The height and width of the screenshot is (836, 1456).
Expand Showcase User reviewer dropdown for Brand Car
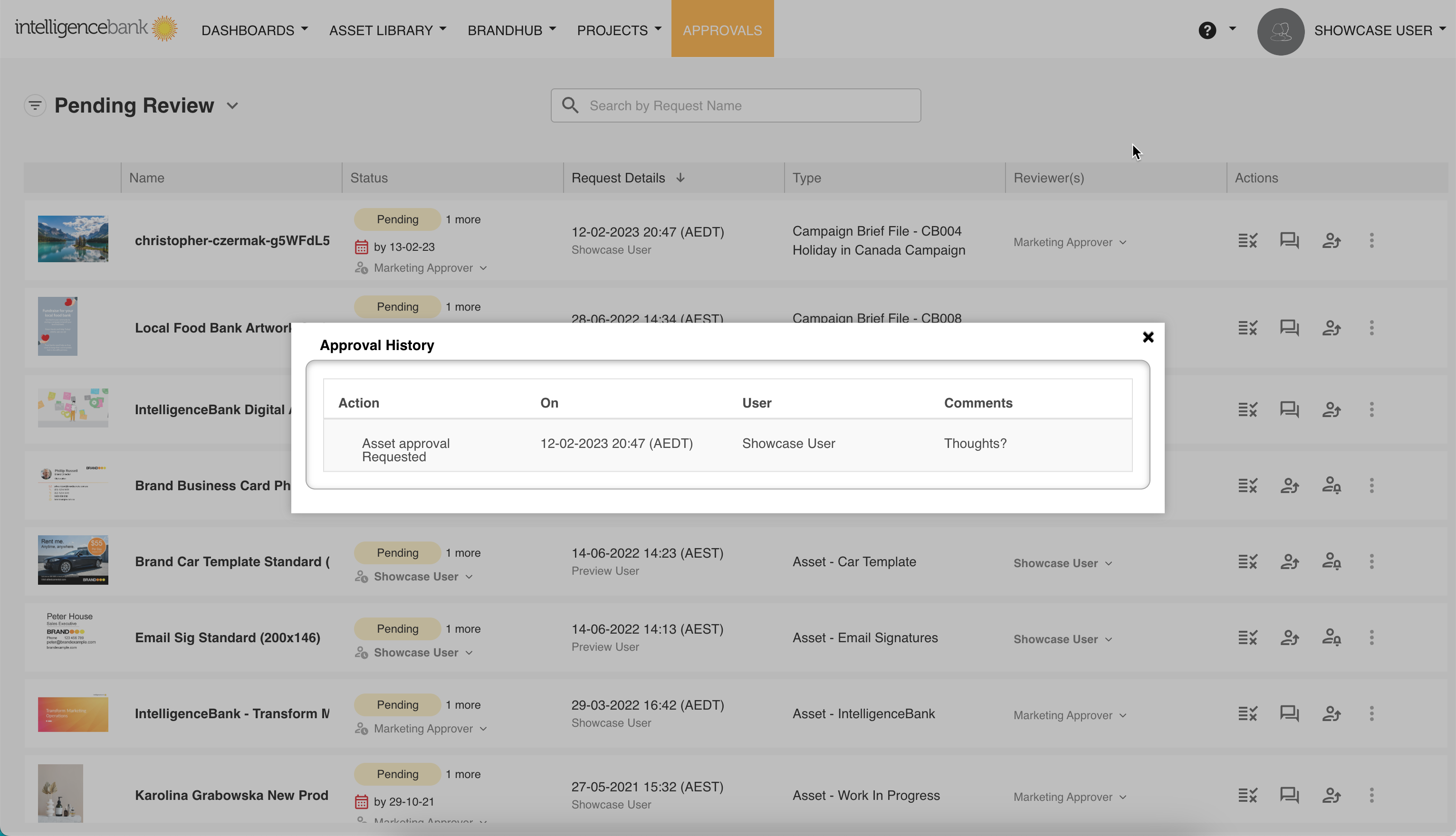point(1108,563)
